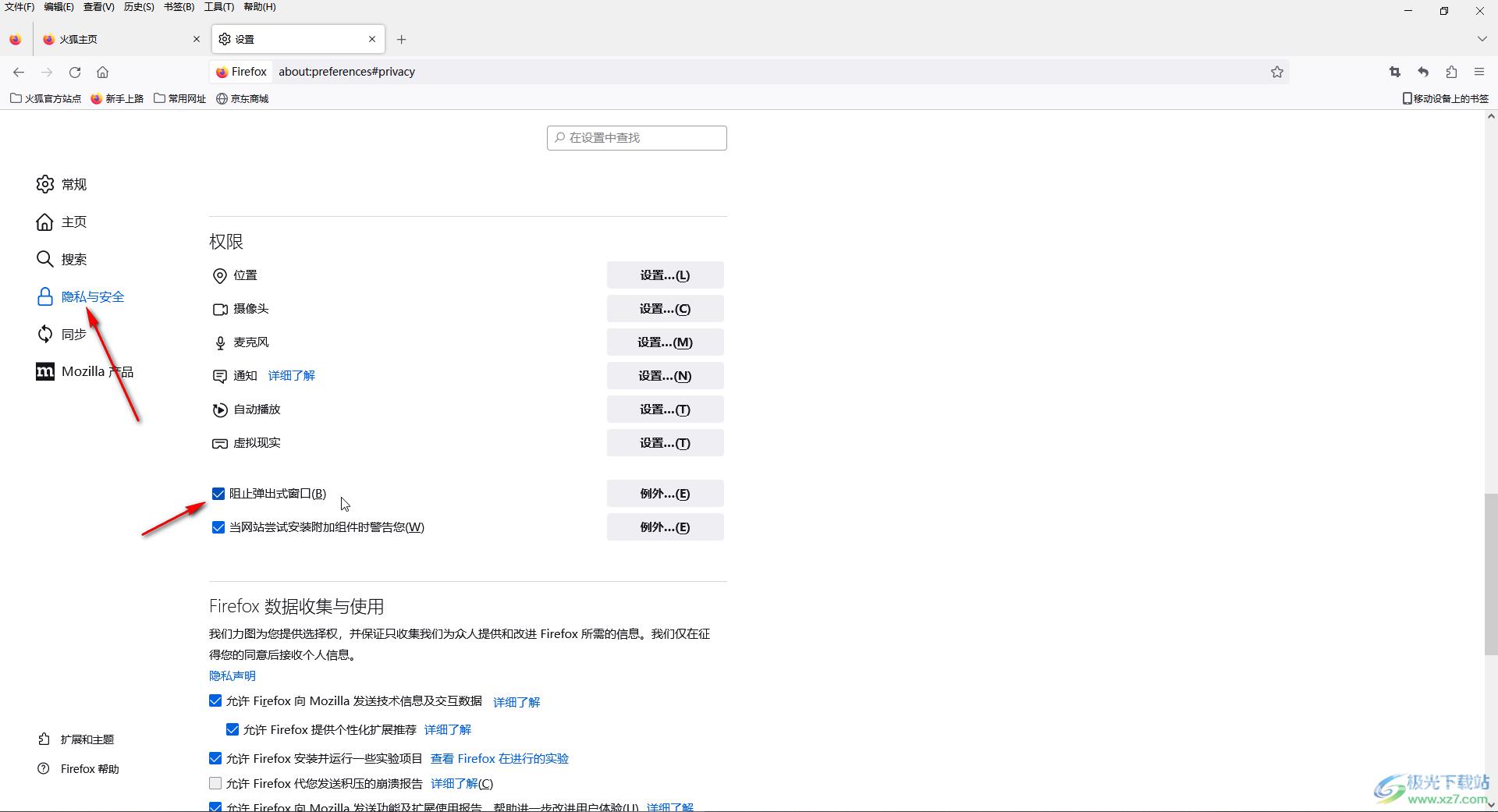Image resolution: width=1498 pixels, height=812 pixels.
Task: Open 位置 permission 设置 button
Action: point(665,275)
